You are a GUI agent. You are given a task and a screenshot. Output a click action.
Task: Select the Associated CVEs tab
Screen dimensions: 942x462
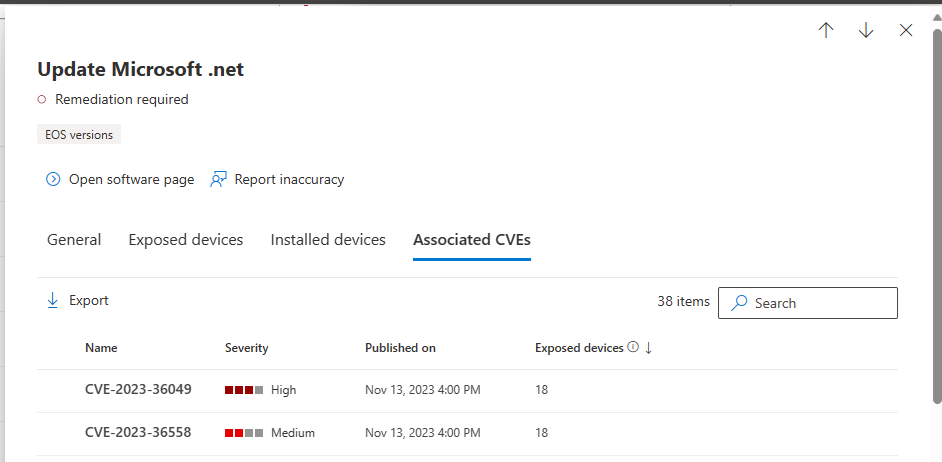[472, 240]
